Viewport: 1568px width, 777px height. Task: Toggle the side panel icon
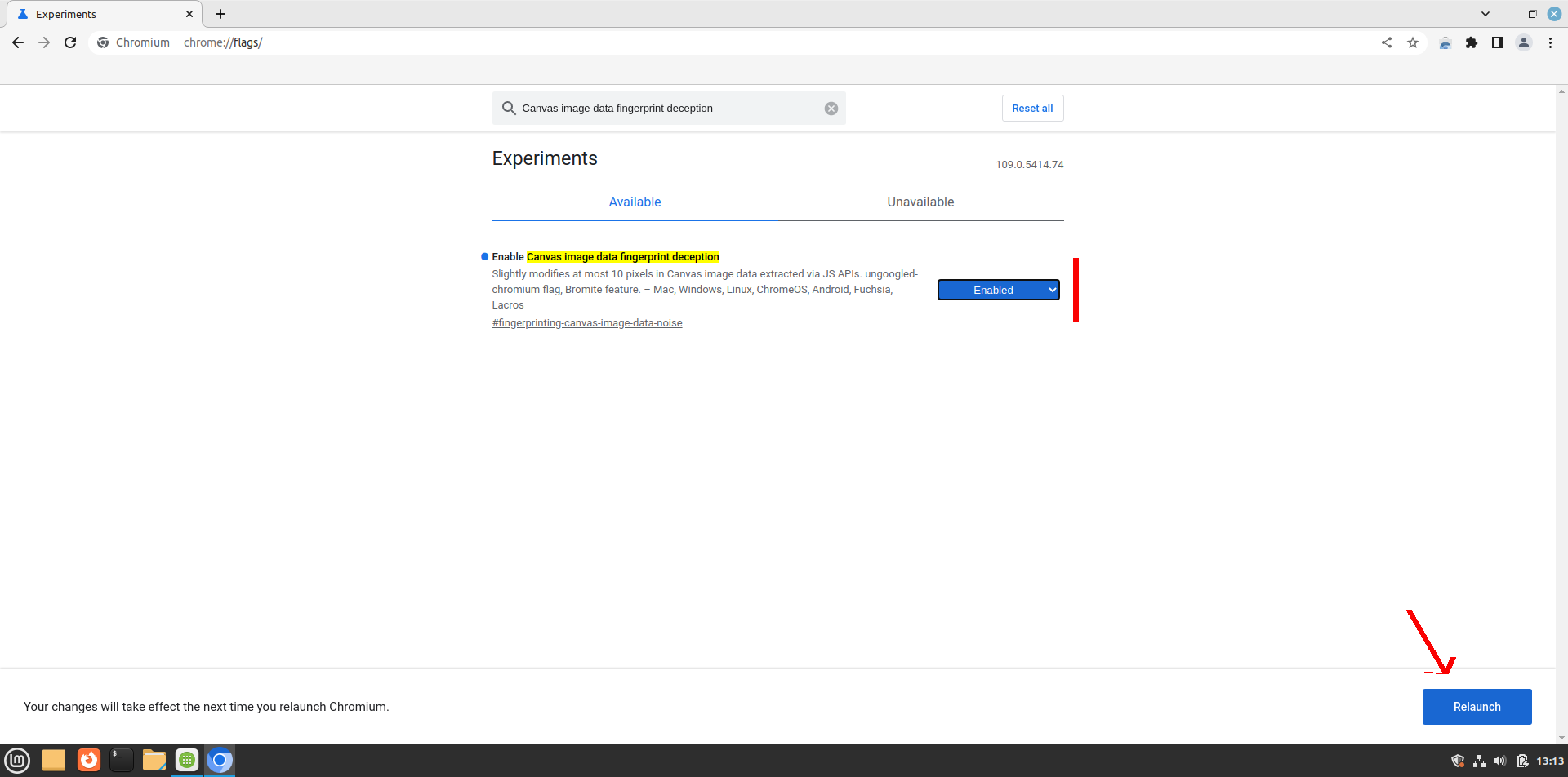point(1498,42)
